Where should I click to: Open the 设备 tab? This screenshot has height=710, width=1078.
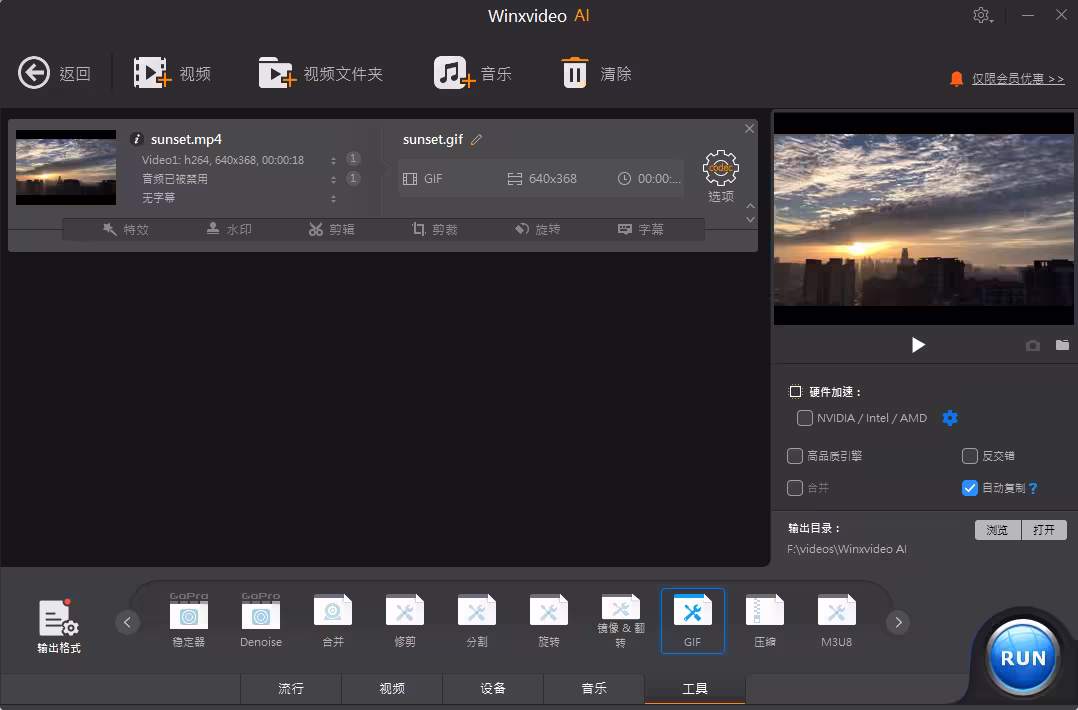coord(493,688)
